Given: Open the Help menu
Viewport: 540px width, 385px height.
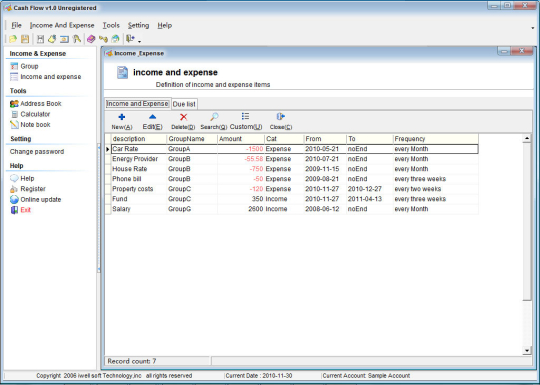Looking at the screenshot, I should click(165, 25).
